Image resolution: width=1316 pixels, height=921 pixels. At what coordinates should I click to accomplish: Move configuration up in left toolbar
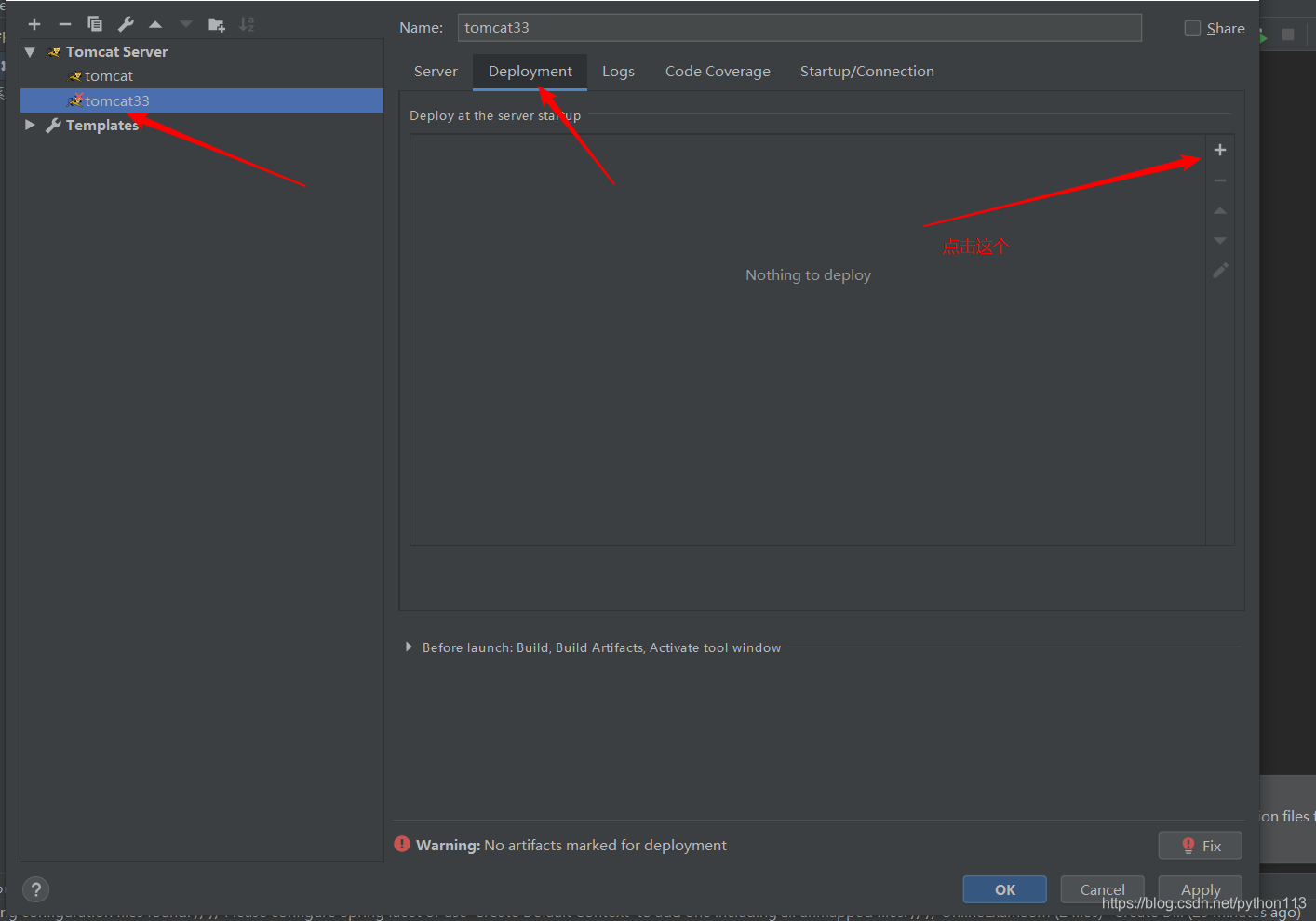pyautogui.click(x=155, y=24)
